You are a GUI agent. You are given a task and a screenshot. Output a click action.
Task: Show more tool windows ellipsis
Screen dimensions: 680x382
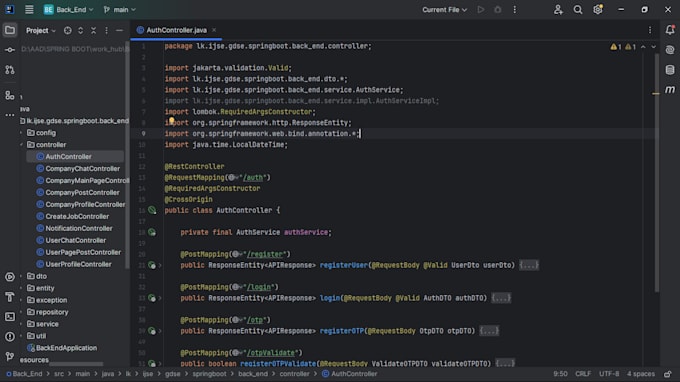[10, 115]
